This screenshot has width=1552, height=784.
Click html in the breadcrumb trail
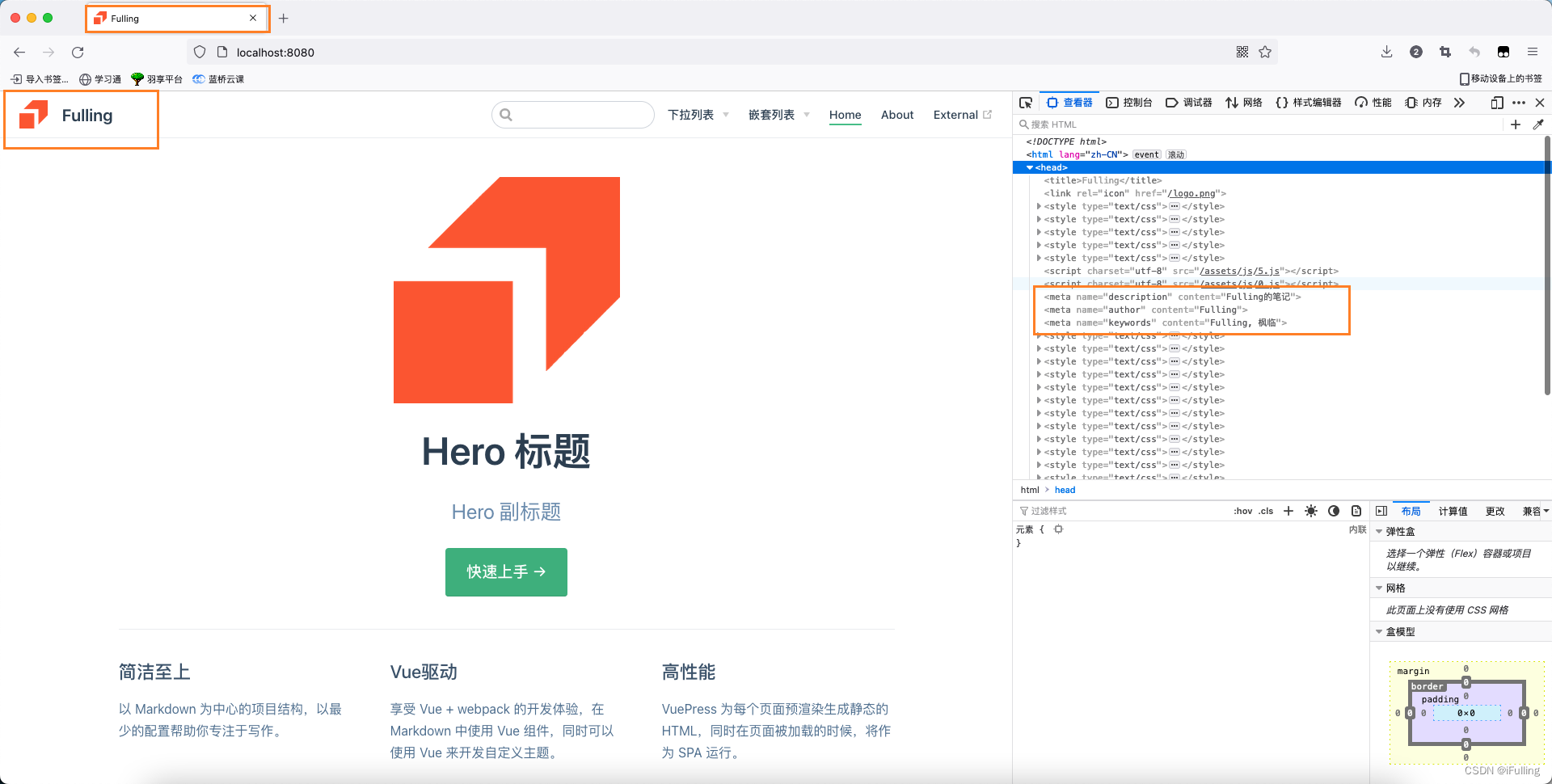coord(1030,490)
